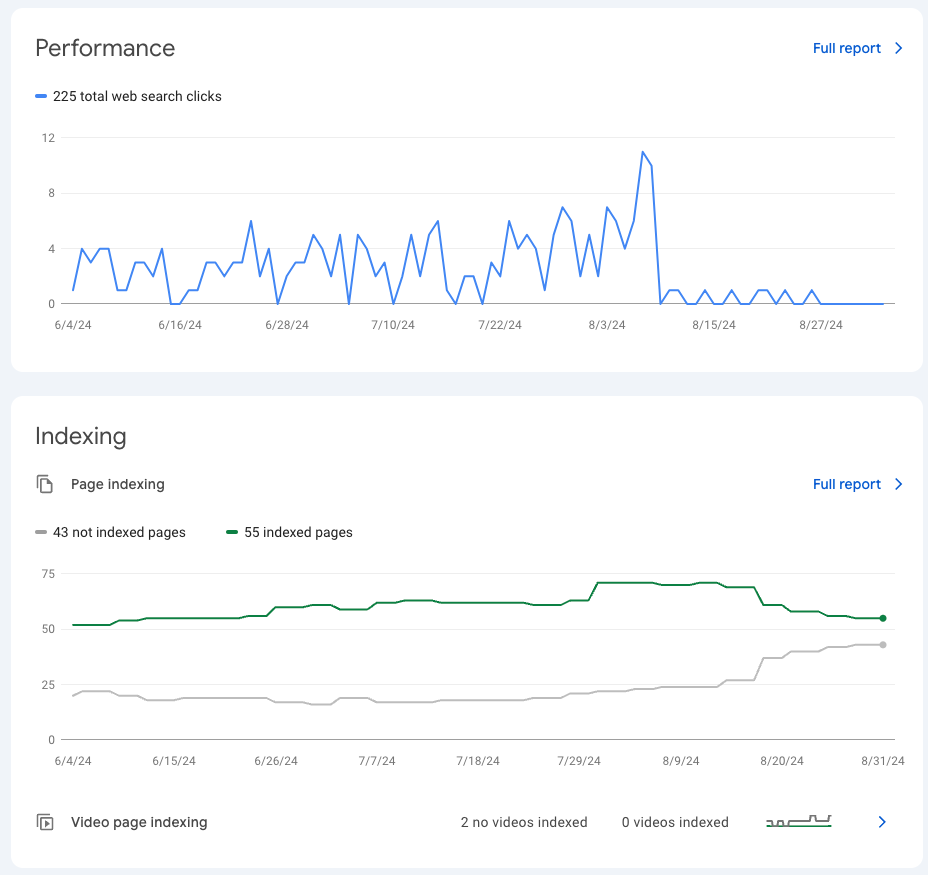Click the Page indexing copy icon

[45, 484]
